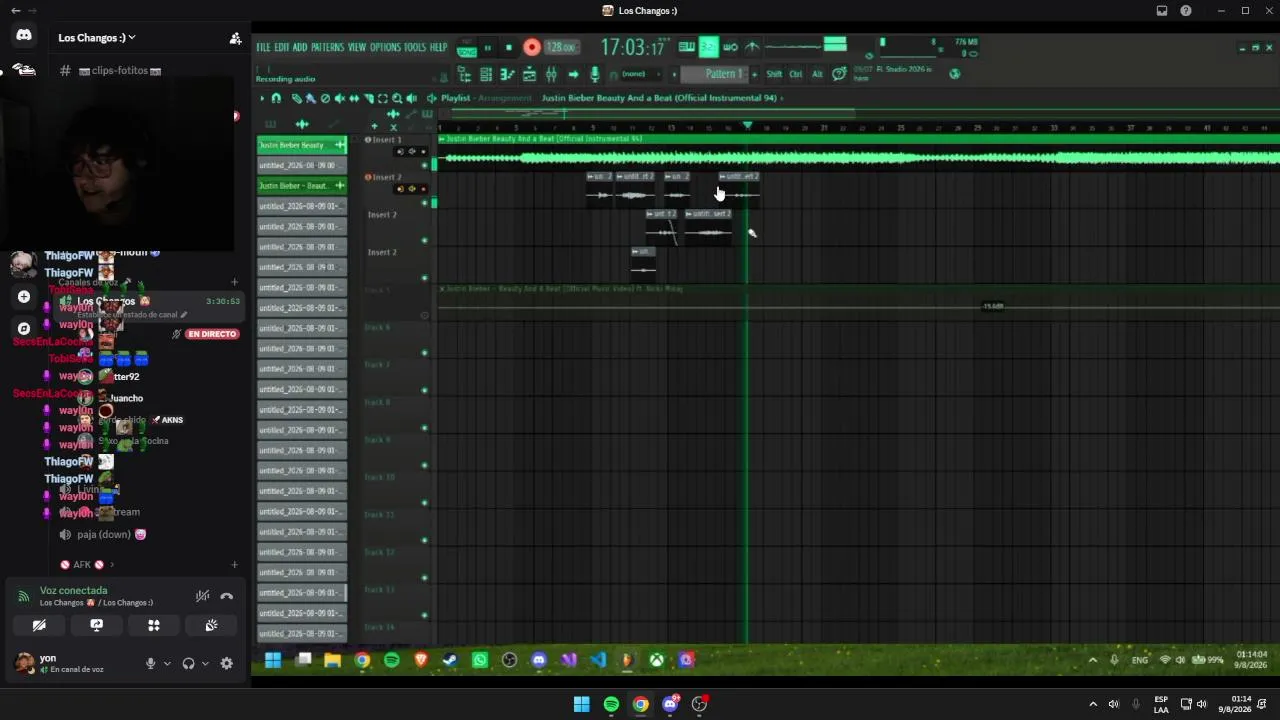
Task: Open the OPTIONS menu in FL Studio
Action: point(385,47)
